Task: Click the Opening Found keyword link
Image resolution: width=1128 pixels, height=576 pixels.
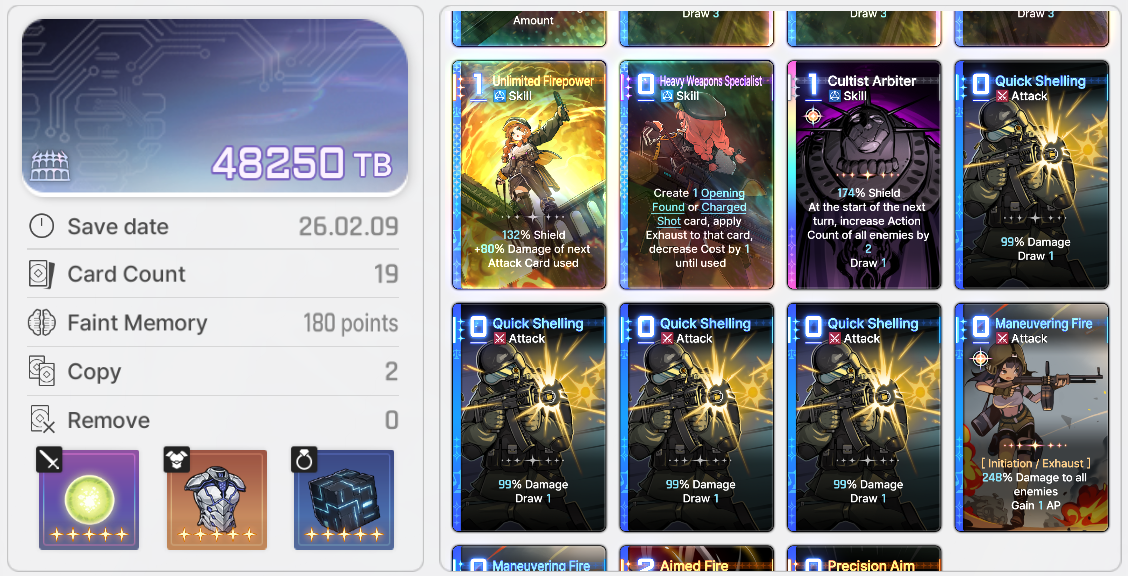Action: click(x=698, y=200)
